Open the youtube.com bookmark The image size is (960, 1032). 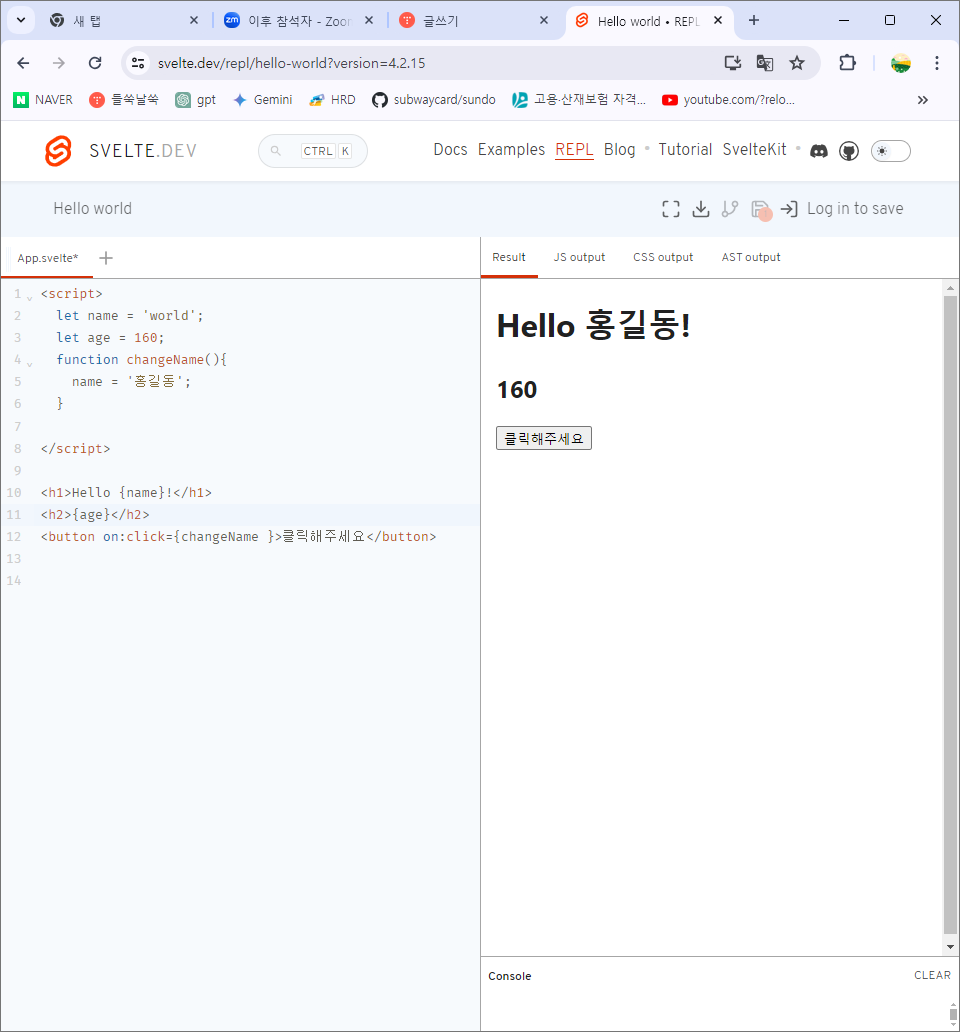[x=728, y=100]
